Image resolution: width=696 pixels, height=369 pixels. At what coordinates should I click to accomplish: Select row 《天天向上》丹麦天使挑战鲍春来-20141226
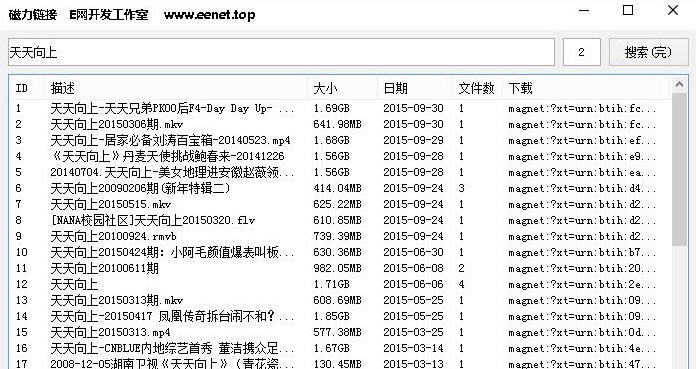[x=340, y=156]
